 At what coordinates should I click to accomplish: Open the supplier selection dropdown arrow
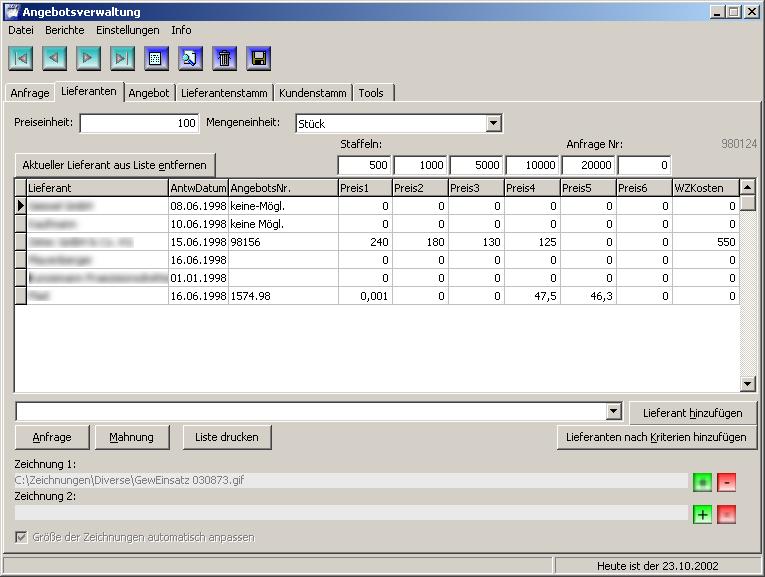(x=614, y=411)
